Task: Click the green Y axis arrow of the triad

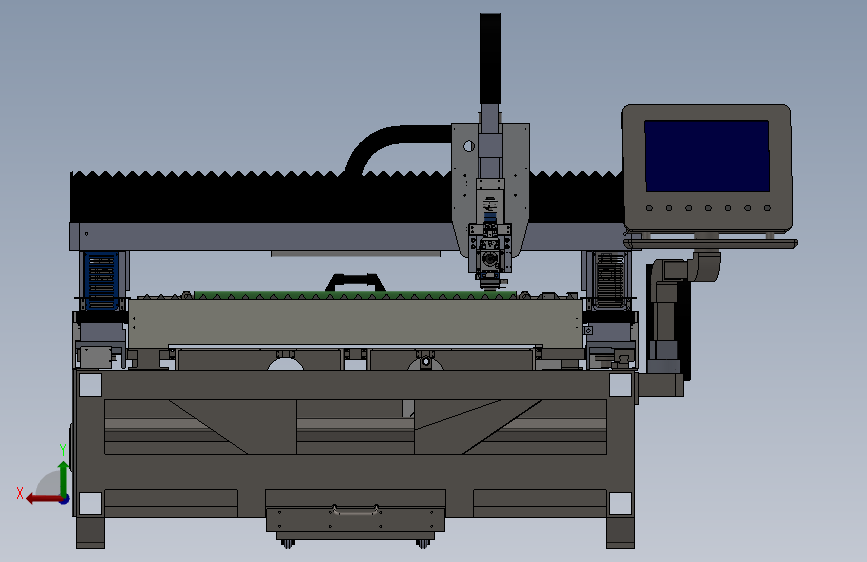Action: click(x=63, y=478)
